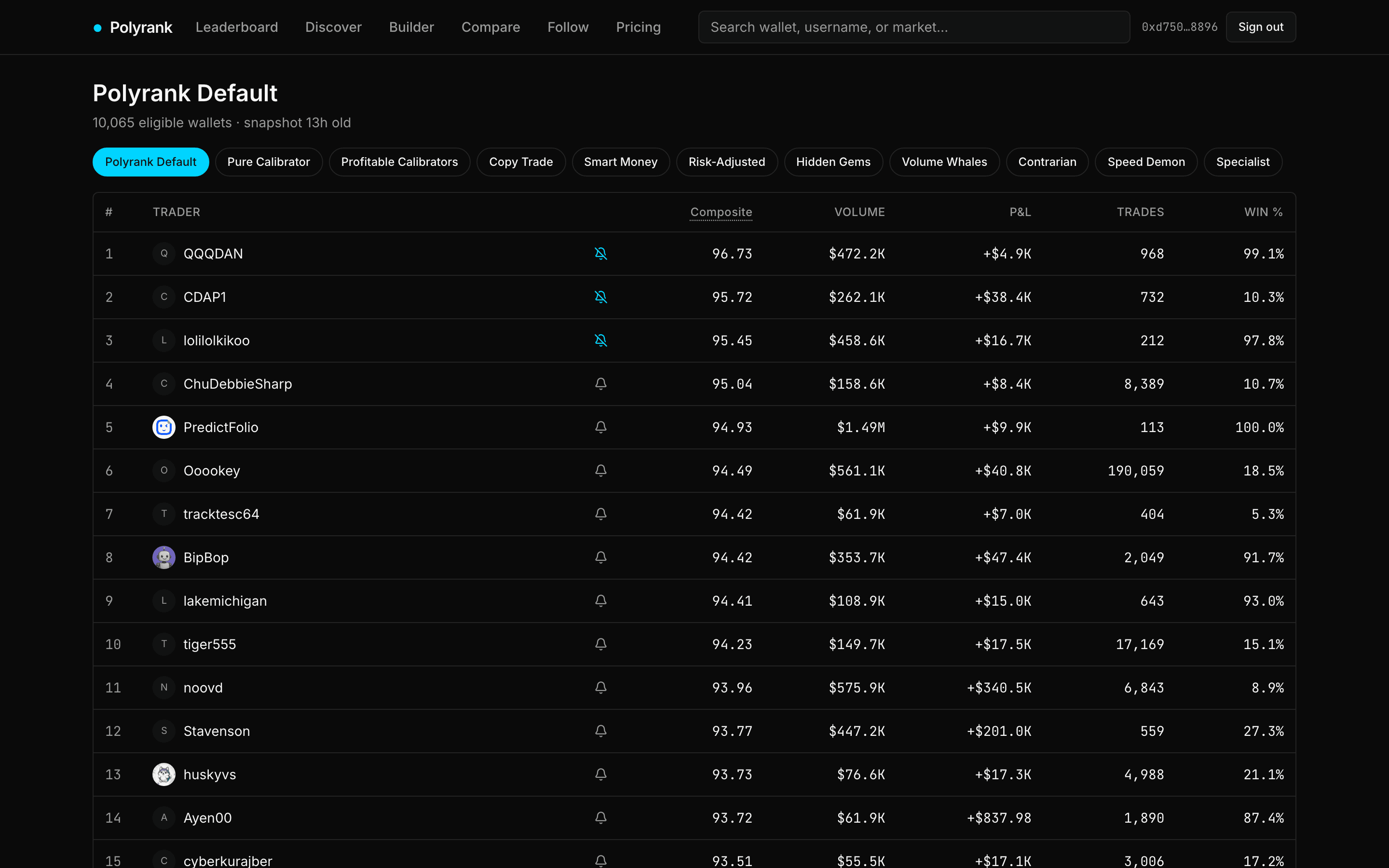Image resolution: width=1389 pixels, height=868 pixels.
Task: Mute alerts bell for QQQDAN row
Action: point(600,254)
